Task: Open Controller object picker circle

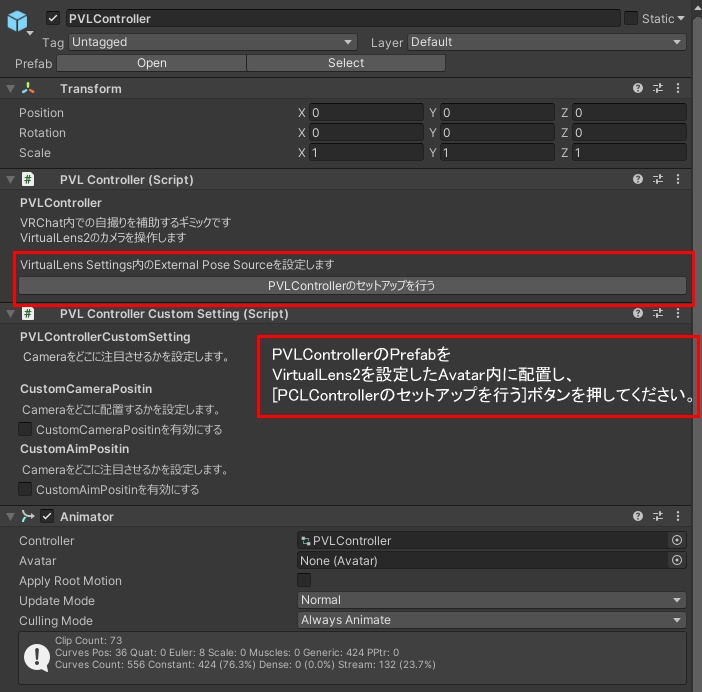Action: (x=677, y=540)
